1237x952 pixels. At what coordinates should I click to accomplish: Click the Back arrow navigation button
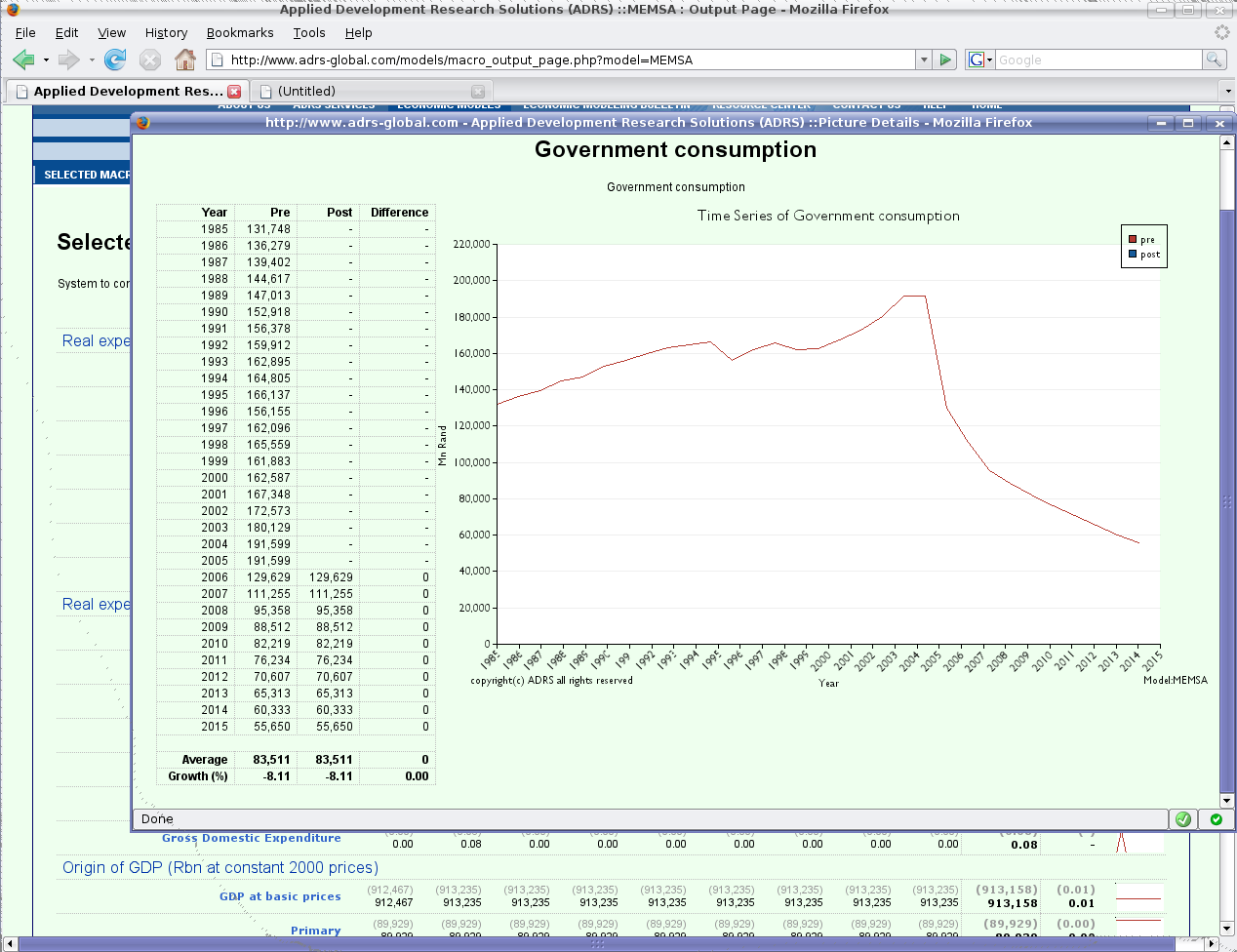[23, 60]
